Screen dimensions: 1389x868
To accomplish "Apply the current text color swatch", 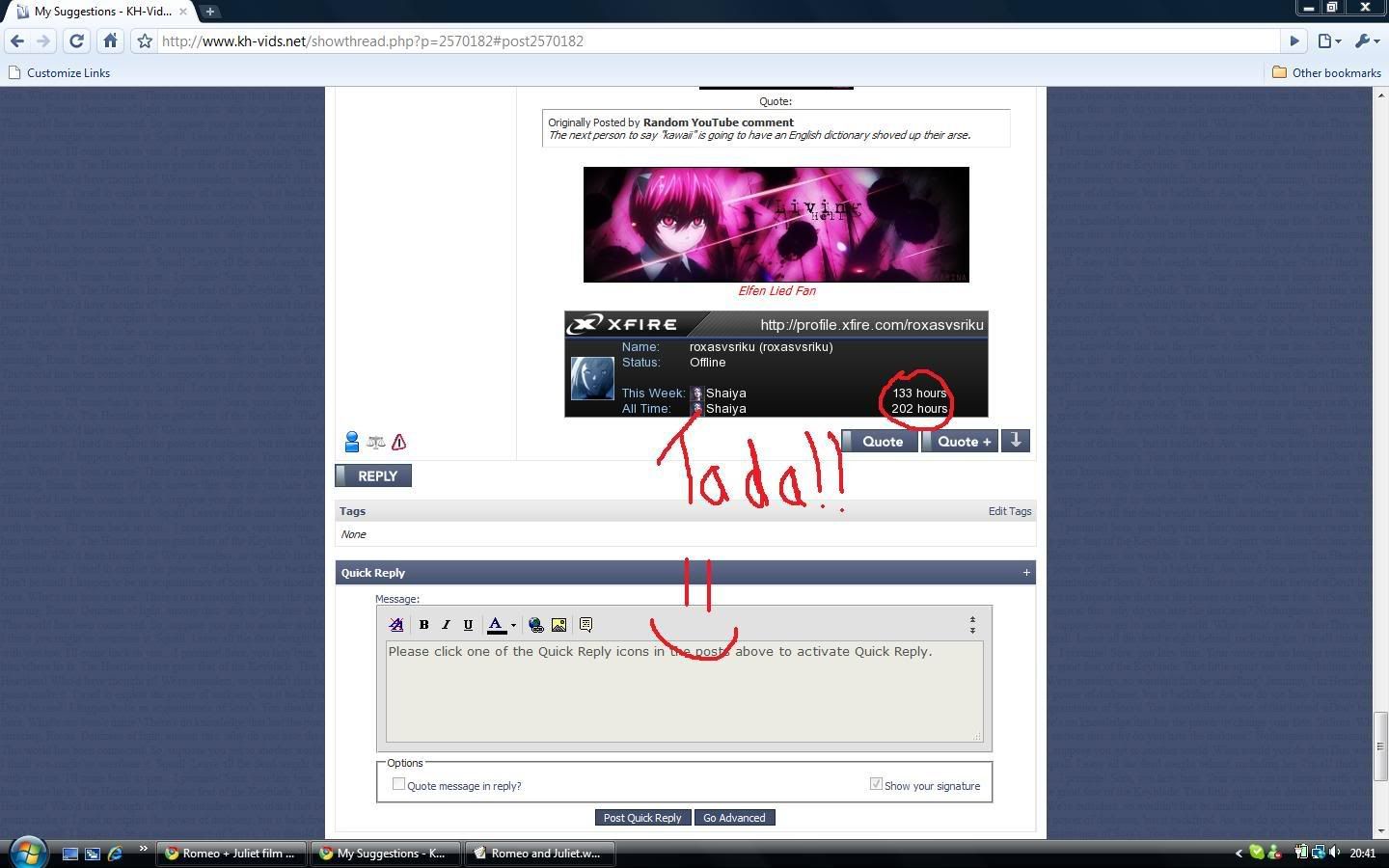I will click(x=496, y=625).
